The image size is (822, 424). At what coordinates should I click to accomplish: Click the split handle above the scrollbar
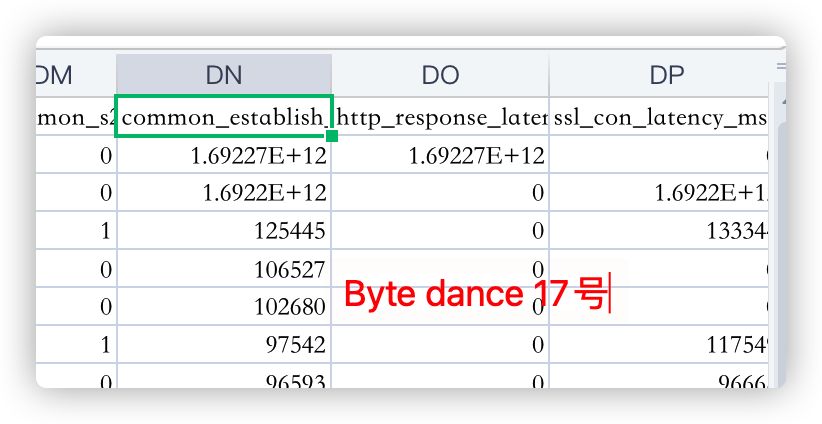click(779, 66)
